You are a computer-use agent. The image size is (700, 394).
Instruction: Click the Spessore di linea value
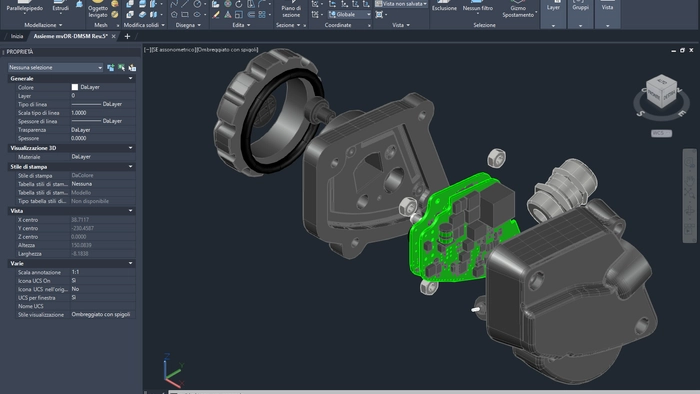pos(102,121)
